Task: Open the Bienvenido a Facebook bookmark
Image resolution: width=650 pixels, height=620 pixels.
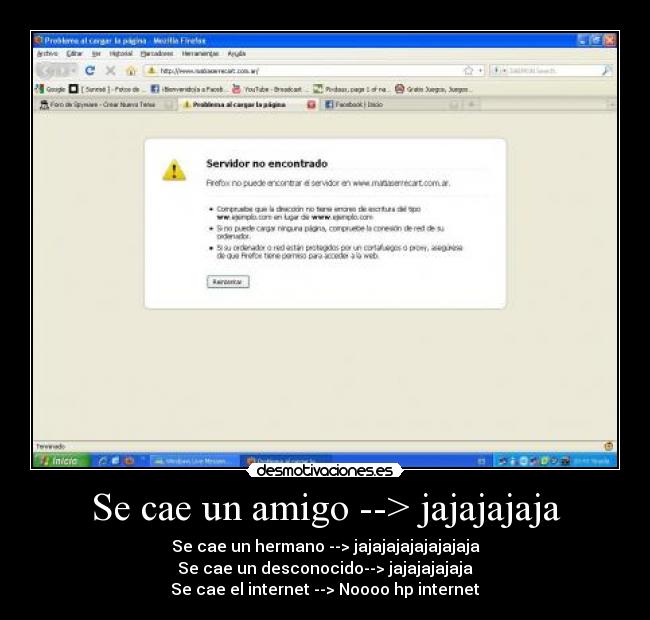Action: [x=187, y=89]
